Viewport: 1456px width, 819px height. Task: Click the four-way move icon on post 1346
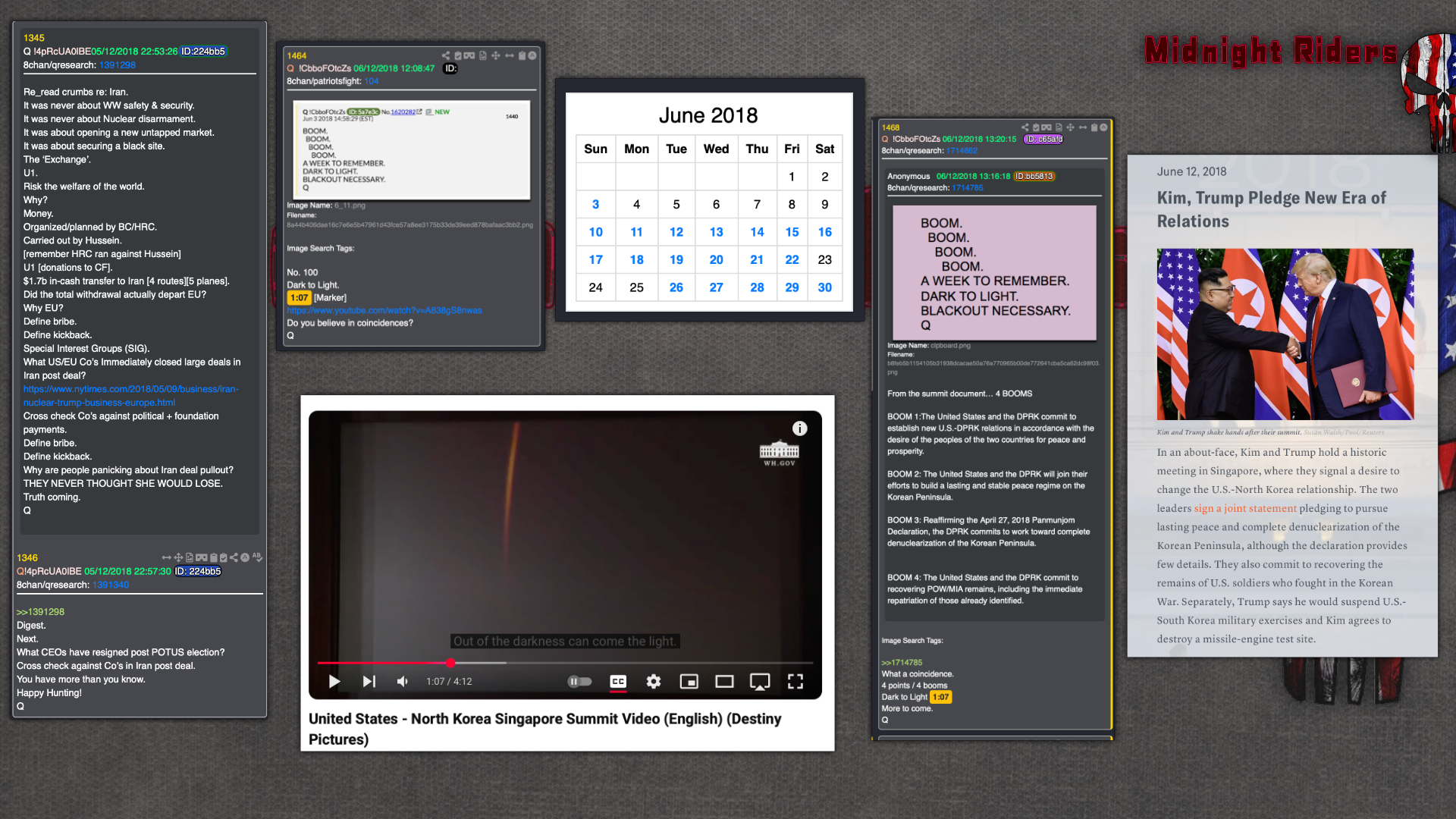pos(178,557)
